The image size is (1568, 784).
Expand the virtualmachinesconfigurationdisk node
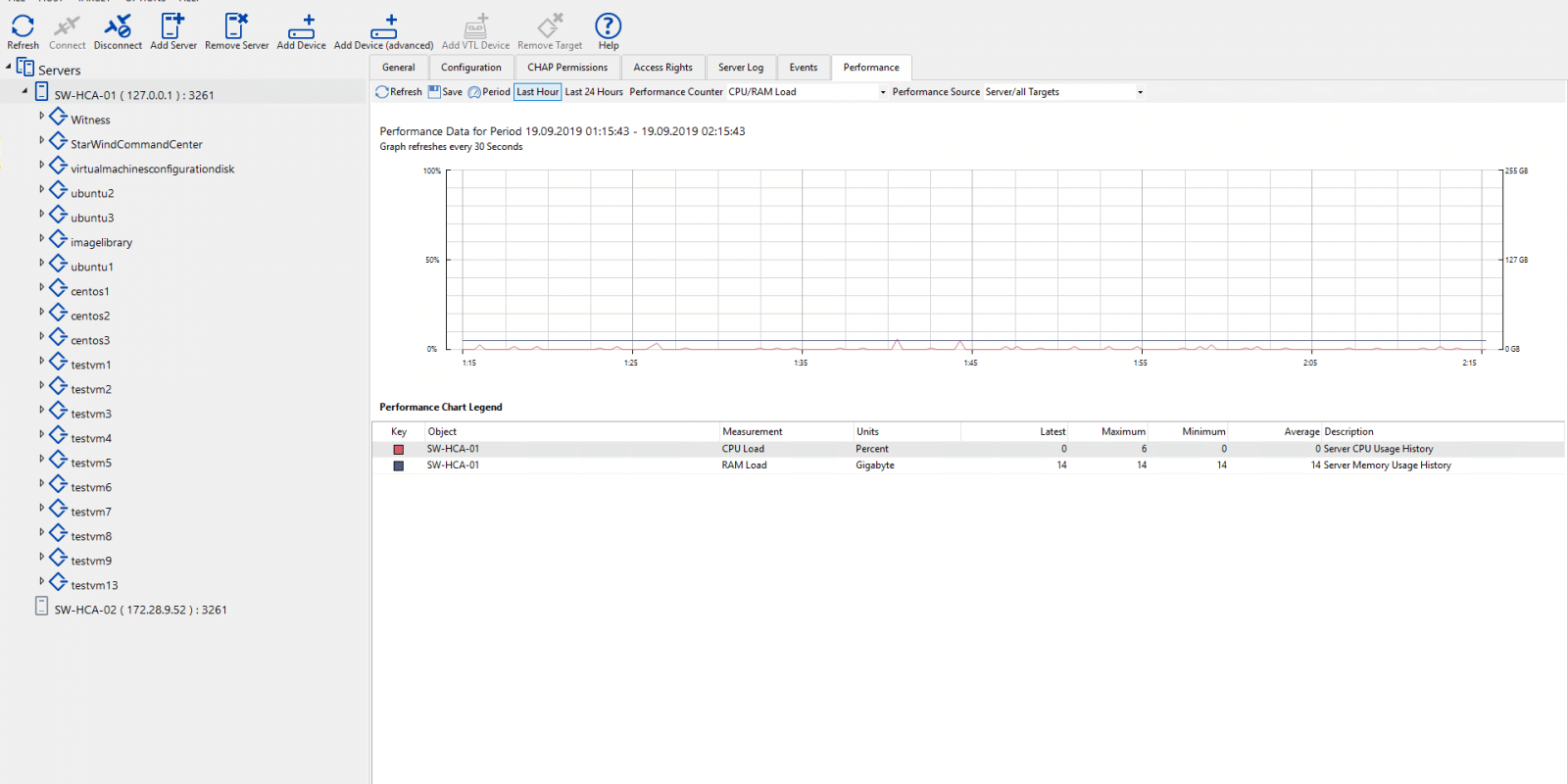tap(41, 165)
